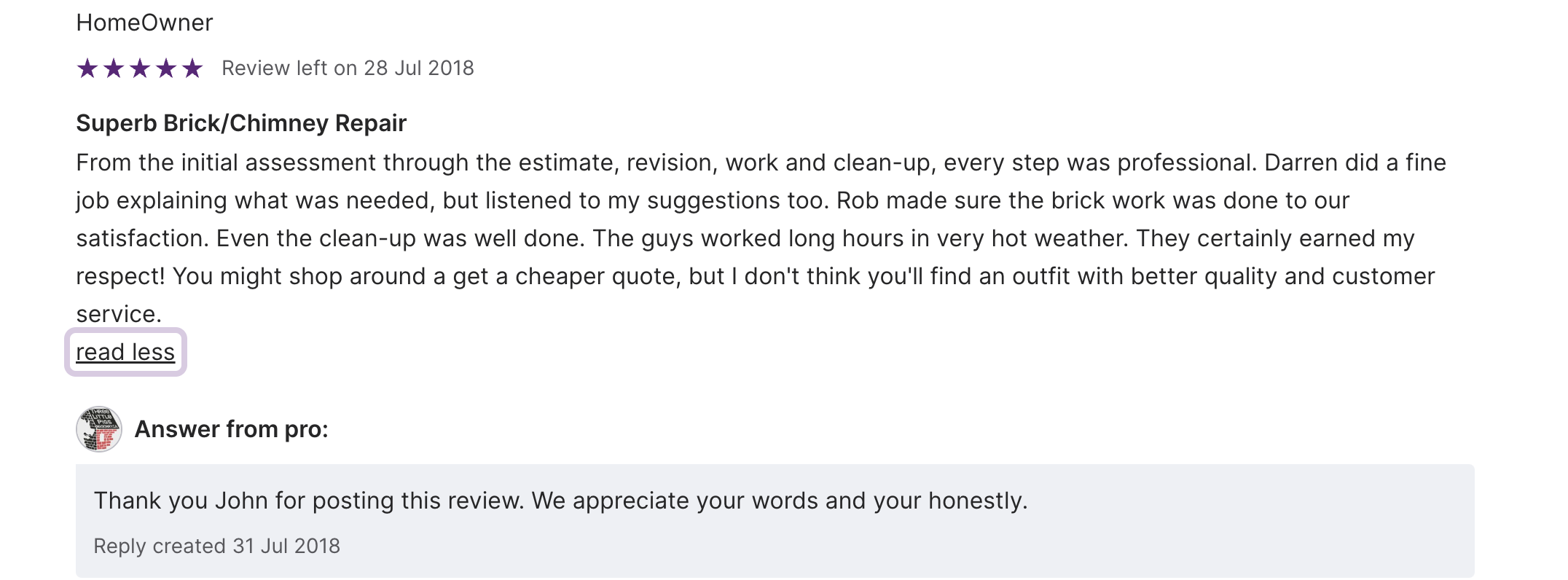Click the Superb Brick/Chimney Repair title
The width and height of the screenshot is (1568, 580).
coord(240,123)
